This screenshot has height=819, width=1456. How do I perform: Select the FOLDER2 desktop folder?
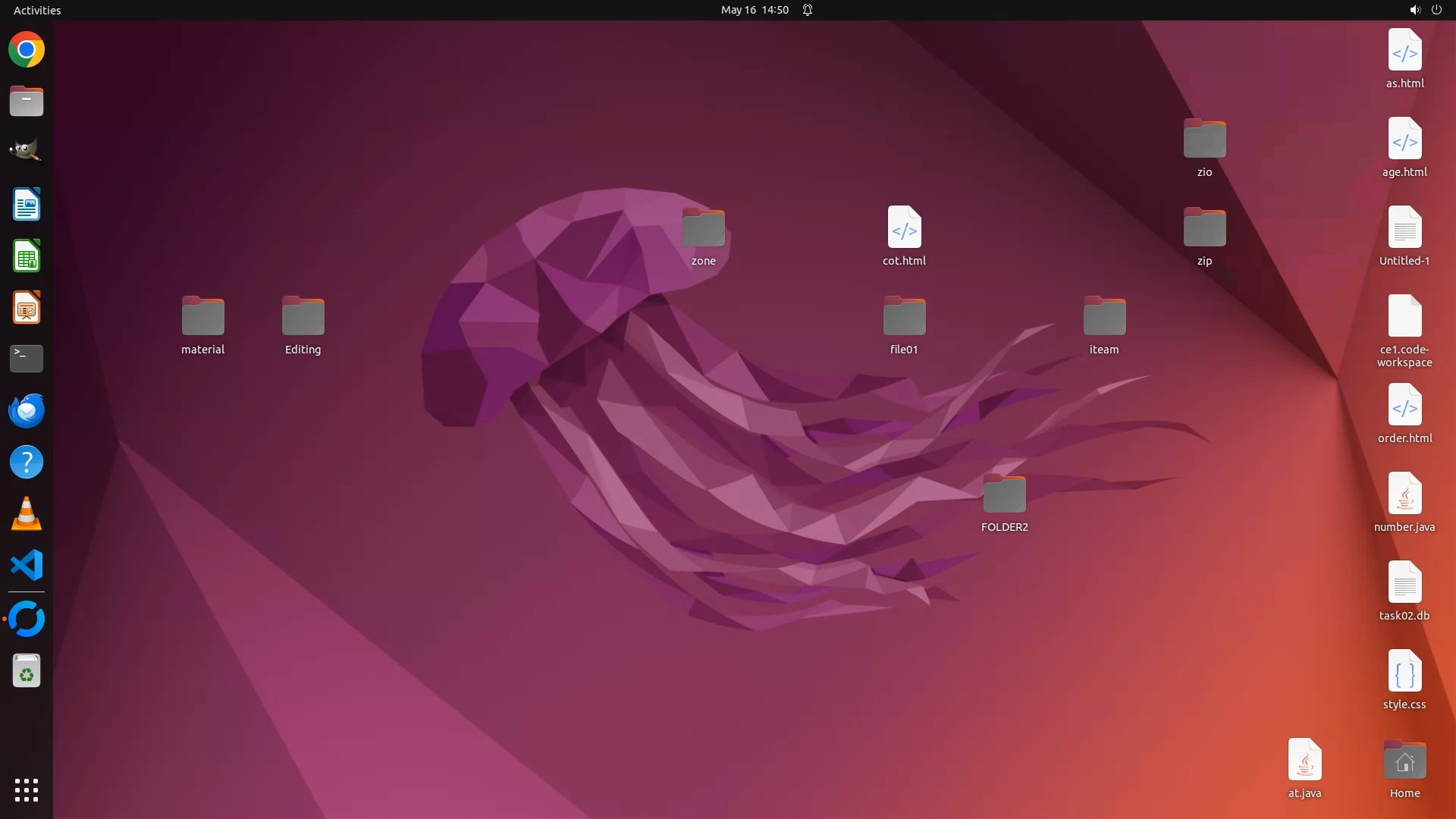coord(1004,495)
